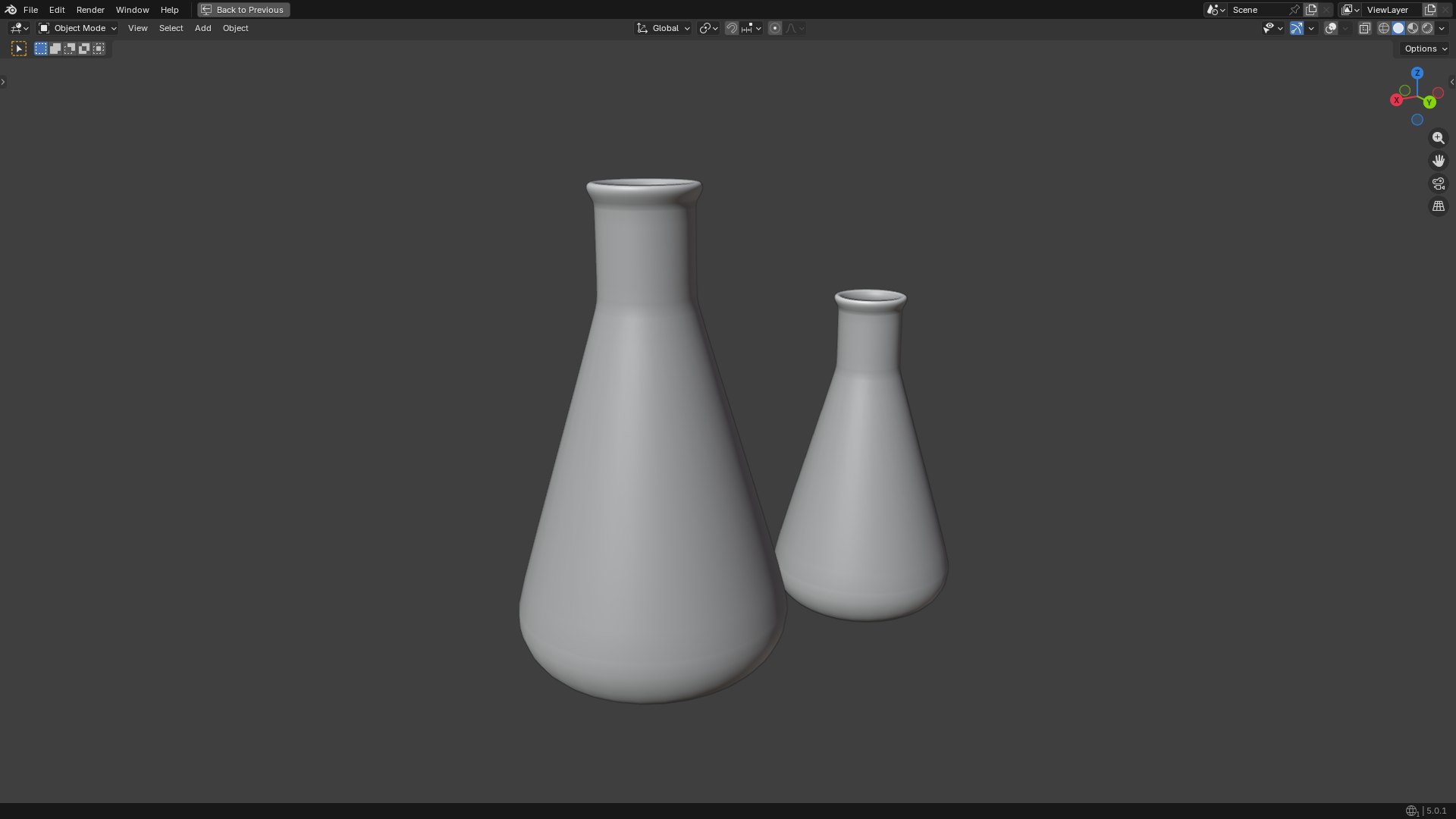
Task: Open selectability and visibility dropdown
Action: tap(1272, 28)
